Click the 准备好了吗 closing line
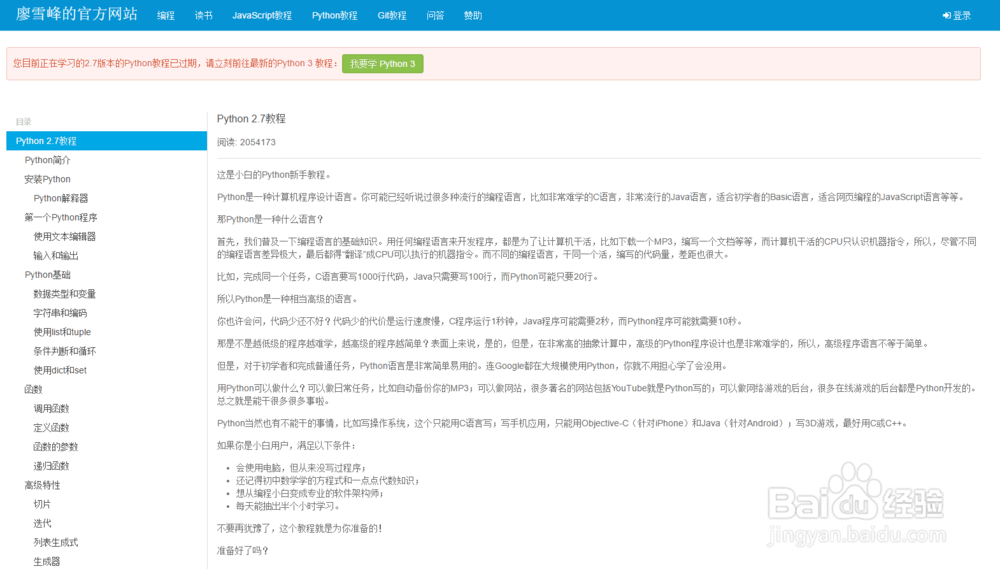The image size is (1000, 569). pos(243,551)
